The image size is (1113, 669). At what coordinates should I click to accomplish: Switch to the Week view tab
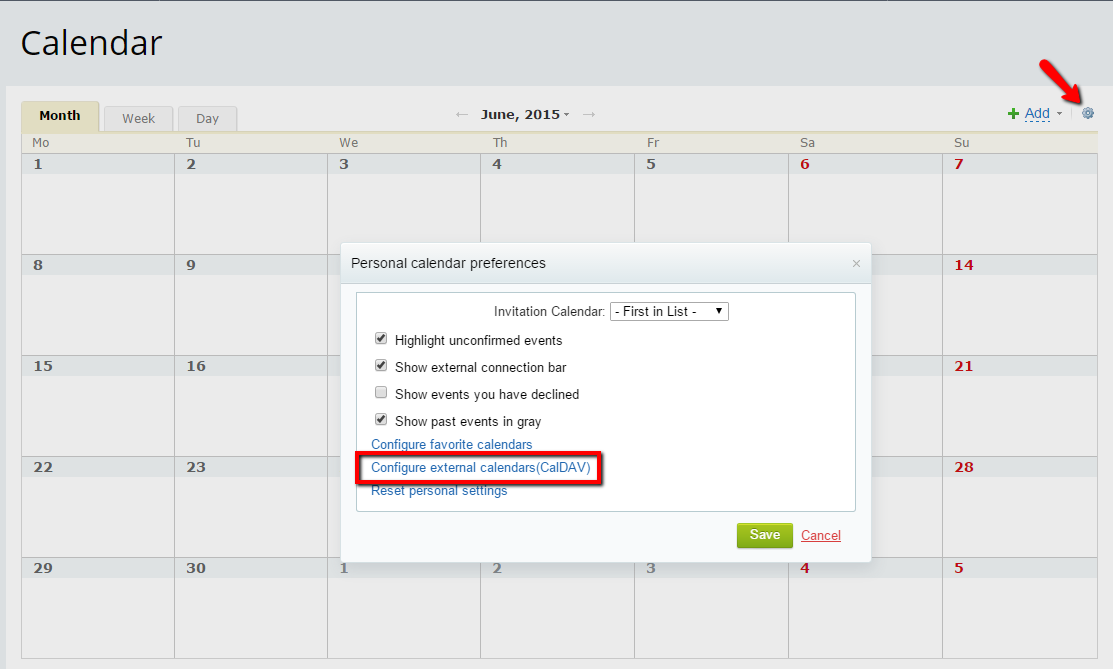pos(138,118)
